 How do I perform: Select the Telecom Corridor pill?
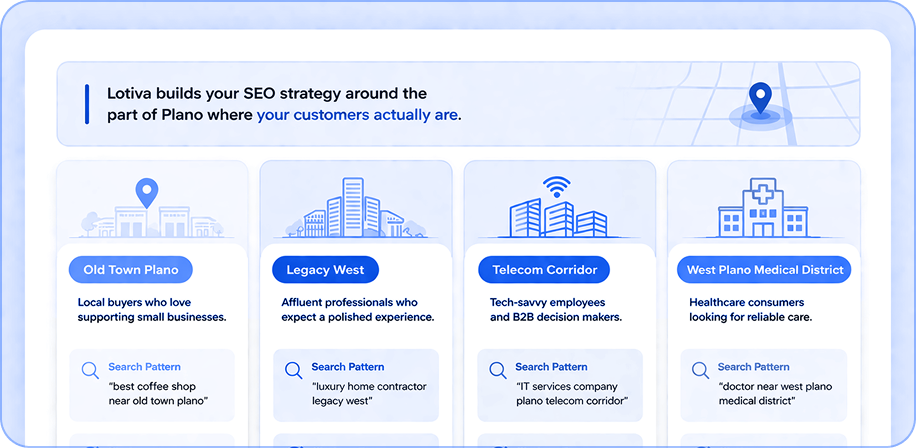pos(544,270)
